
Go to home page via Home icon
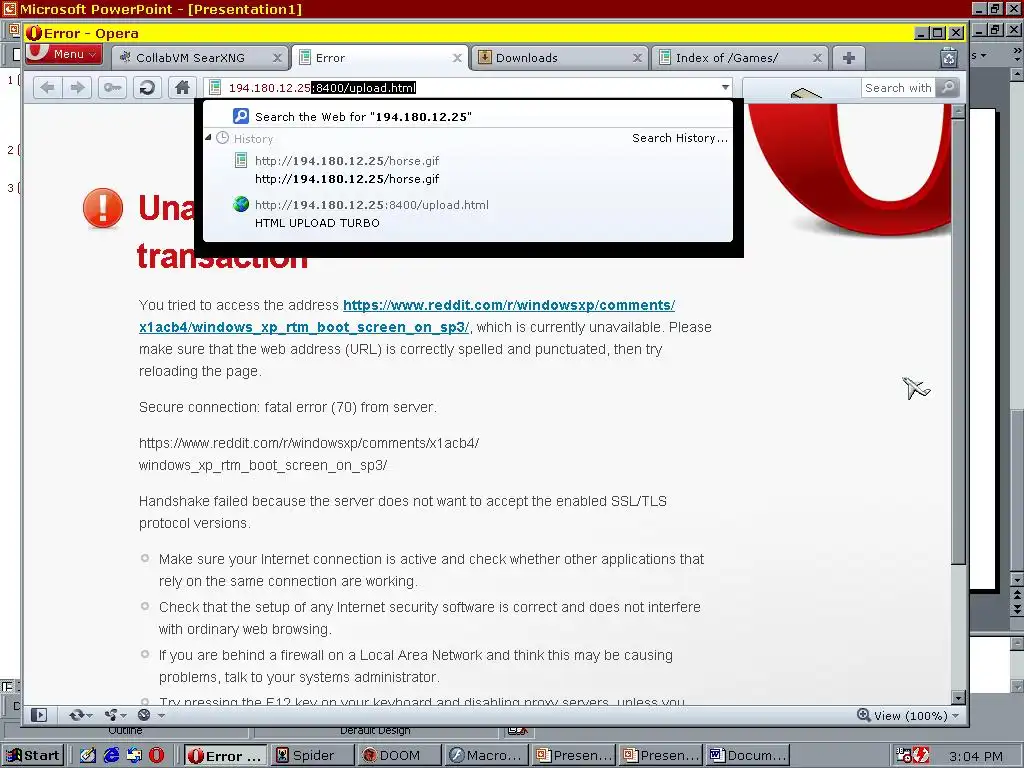click(182, 88)
